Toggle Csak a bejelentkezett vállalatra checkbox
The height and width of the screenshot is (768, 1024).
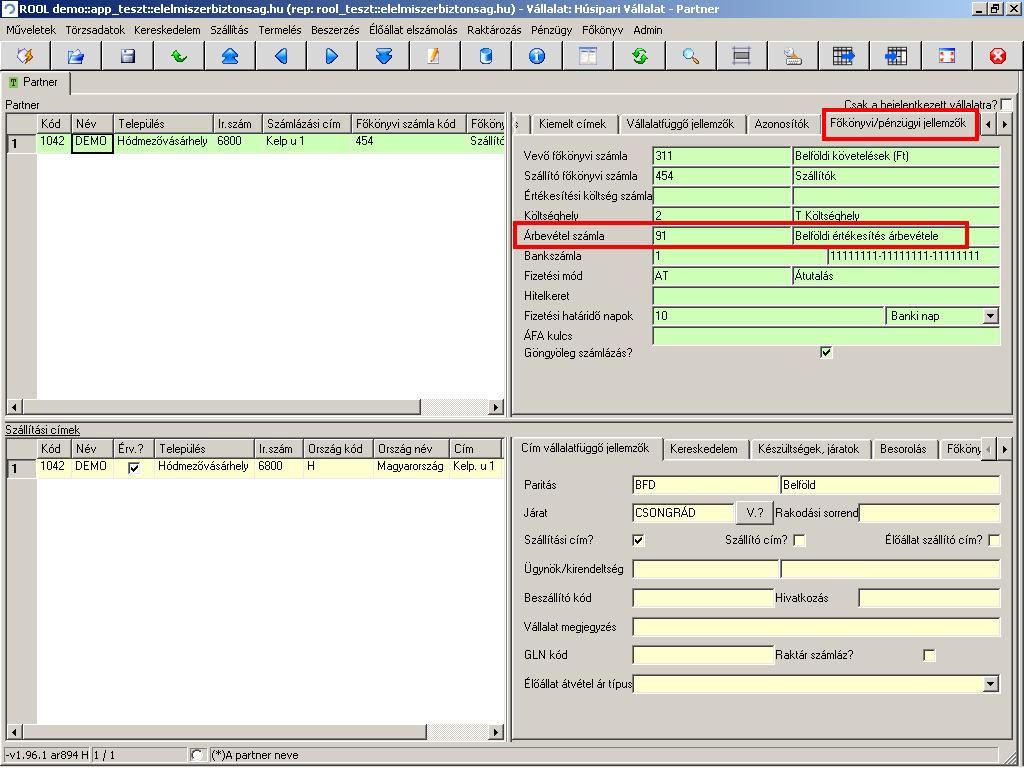[x=1006, y=104]
